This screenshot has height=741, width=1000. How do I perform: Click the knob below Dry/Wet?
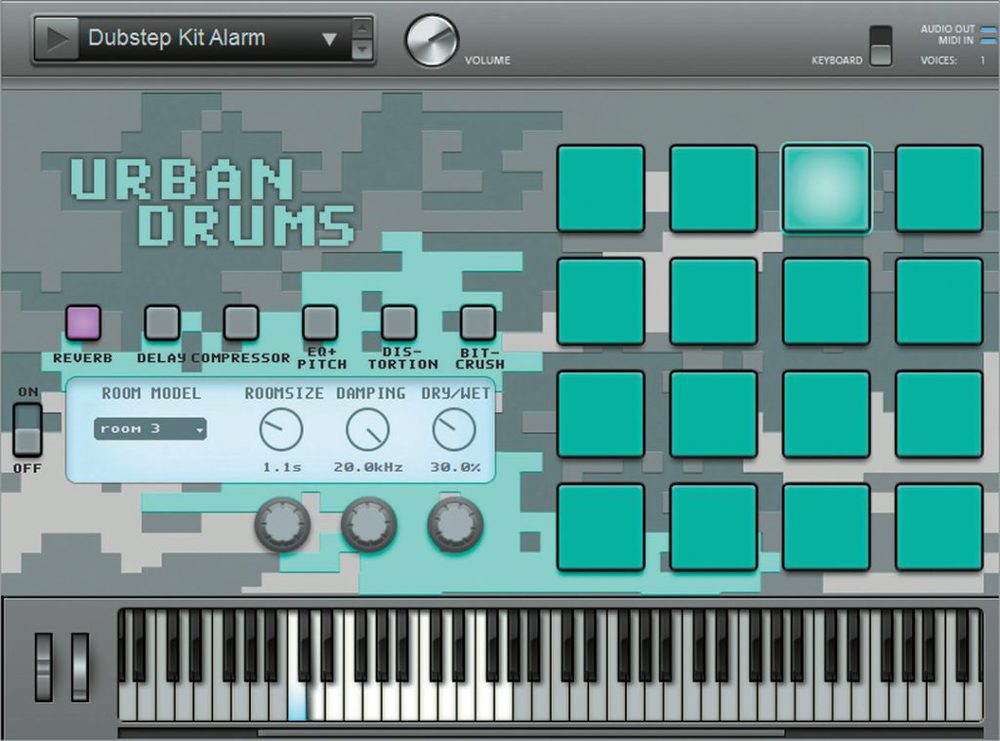(455, 525)
